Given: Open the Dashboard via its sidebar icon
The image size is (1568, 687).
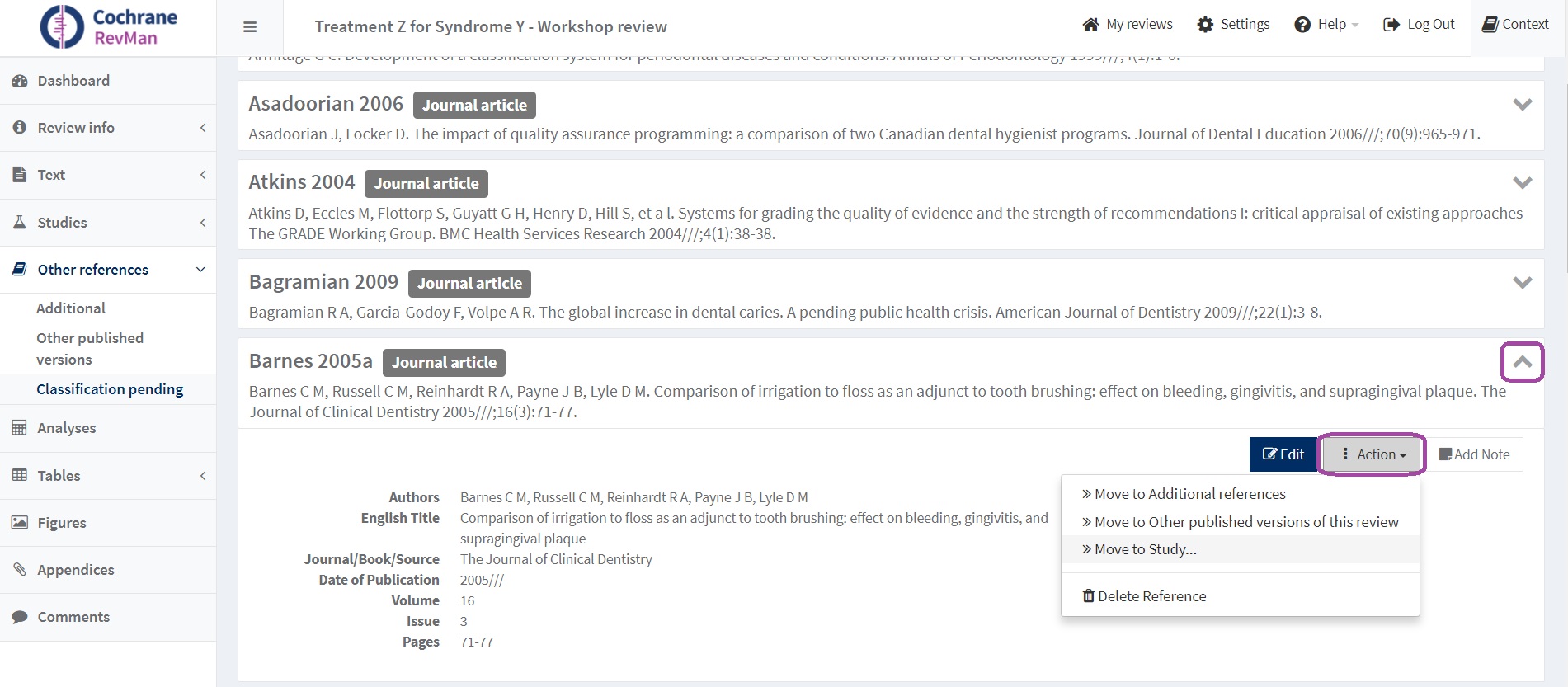Looking at the screenshot, I should pos(20,81).
